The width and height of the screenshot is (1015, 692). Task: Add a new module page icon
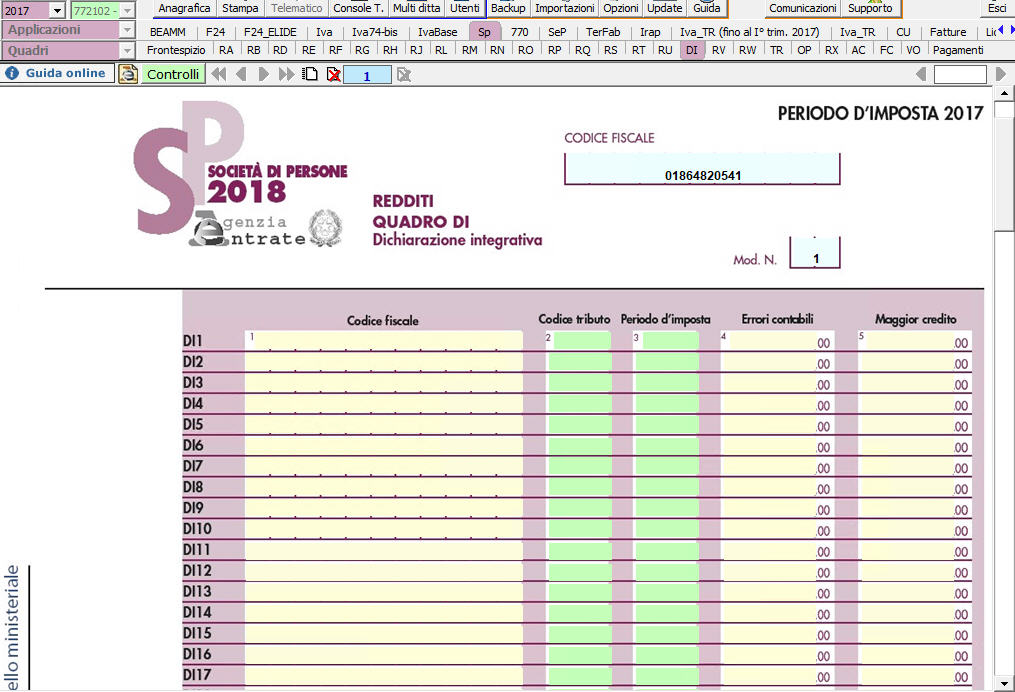pyautogui.click(x=311, y=74)
